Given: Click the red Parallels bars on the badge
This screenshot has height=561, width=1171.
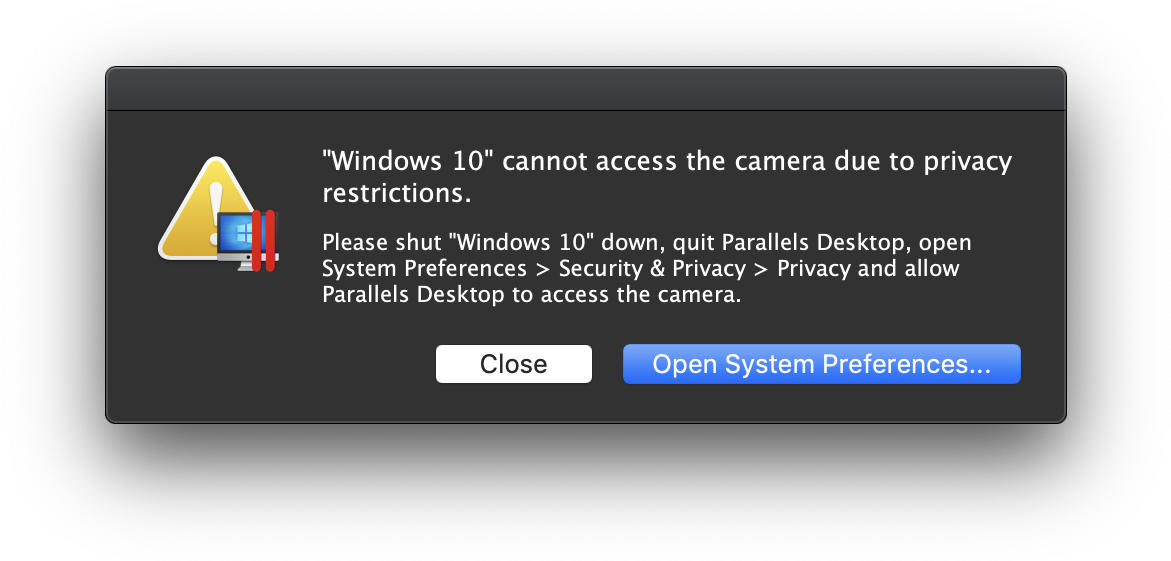Looking at the screenshot, I should click(x=263, y=240).
